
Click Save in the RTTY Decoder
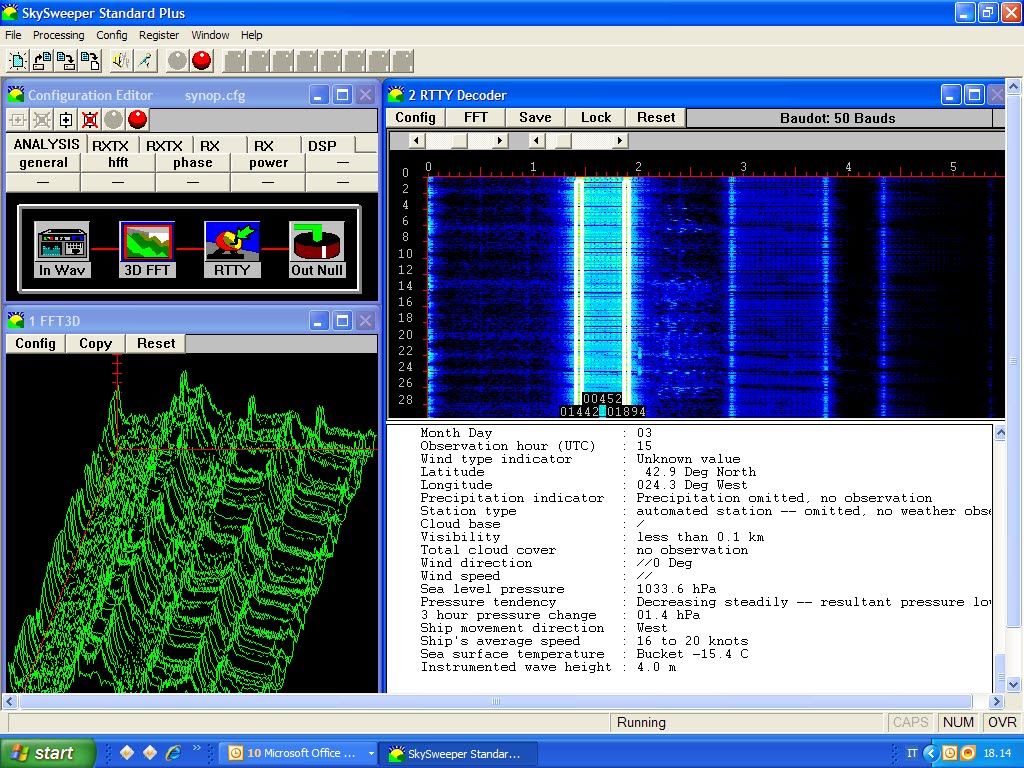(535, 117)
